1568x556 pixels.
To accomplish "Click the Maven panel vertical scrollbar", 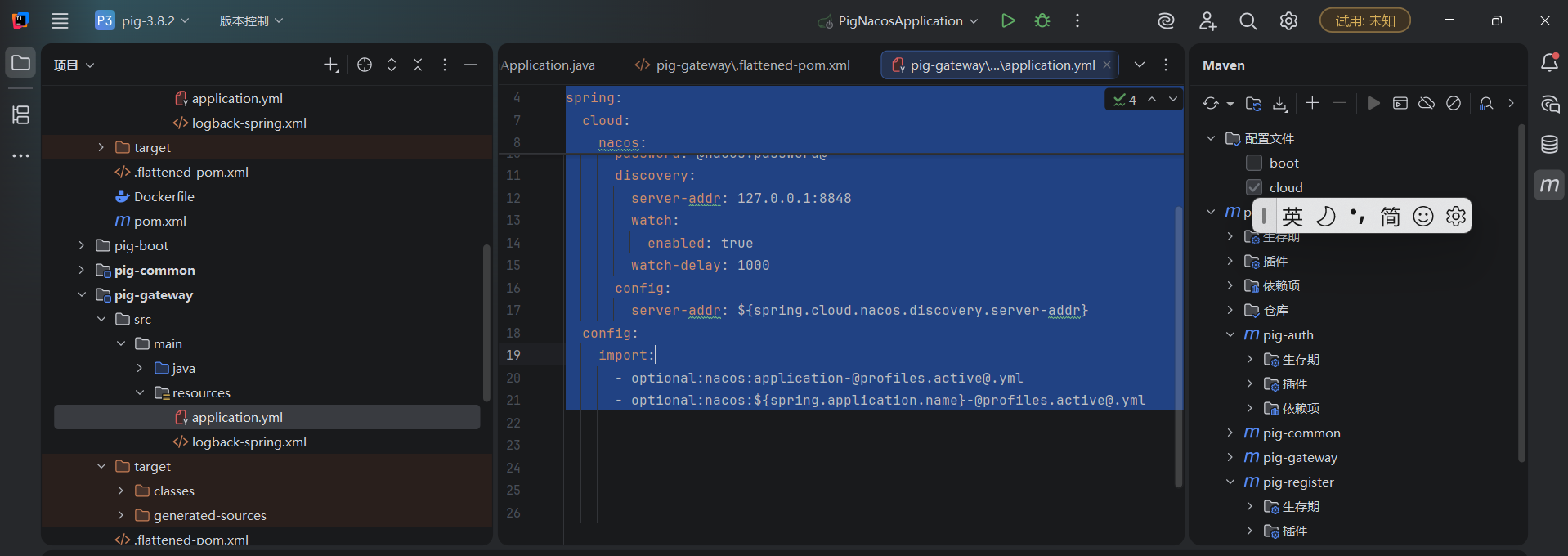I will 1521,294.
